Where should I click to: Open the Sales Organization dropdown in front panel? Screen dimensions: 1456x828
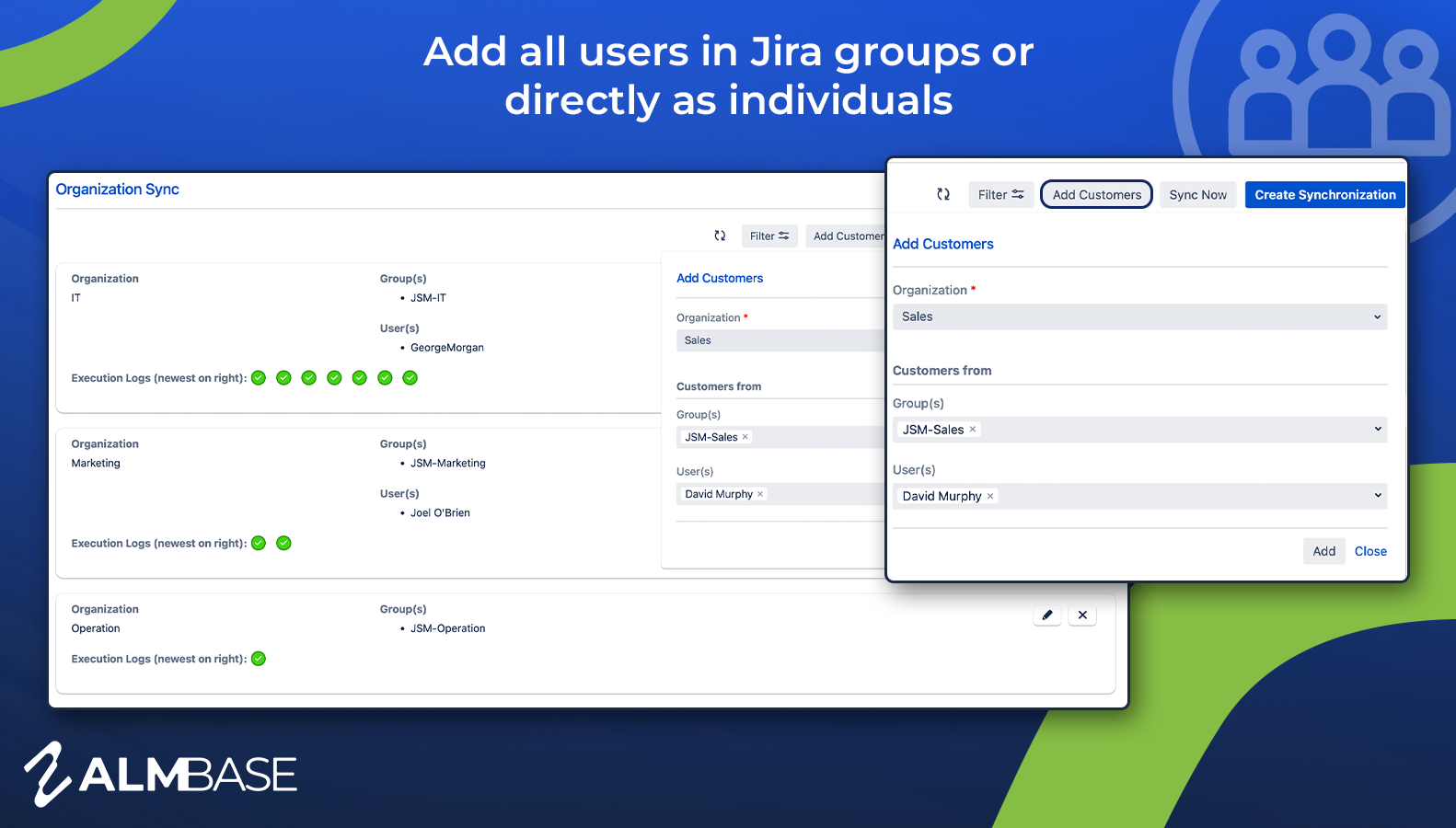coord(1139,316)
